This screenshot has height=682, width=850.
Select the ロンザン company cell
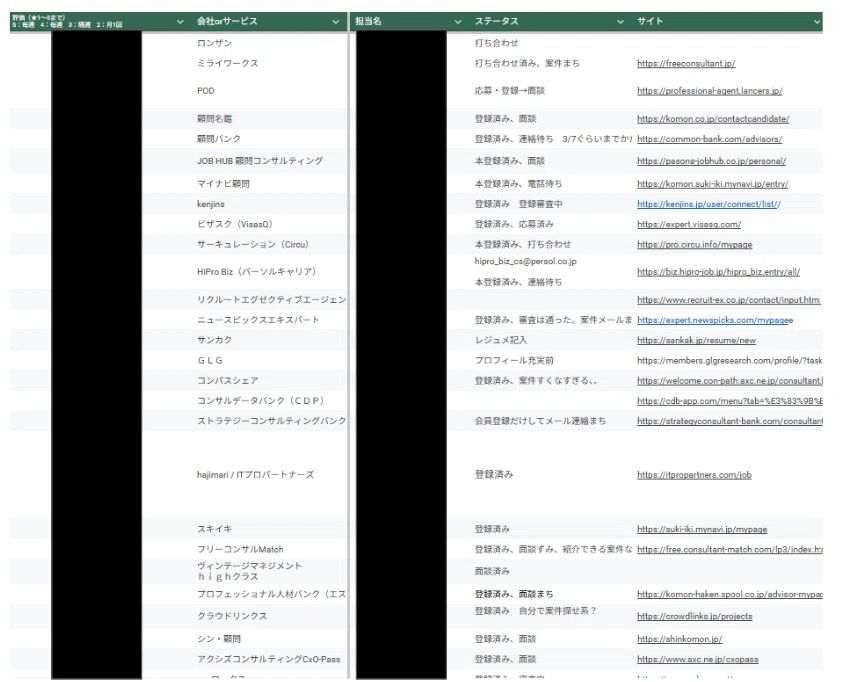tap(214, 43)
